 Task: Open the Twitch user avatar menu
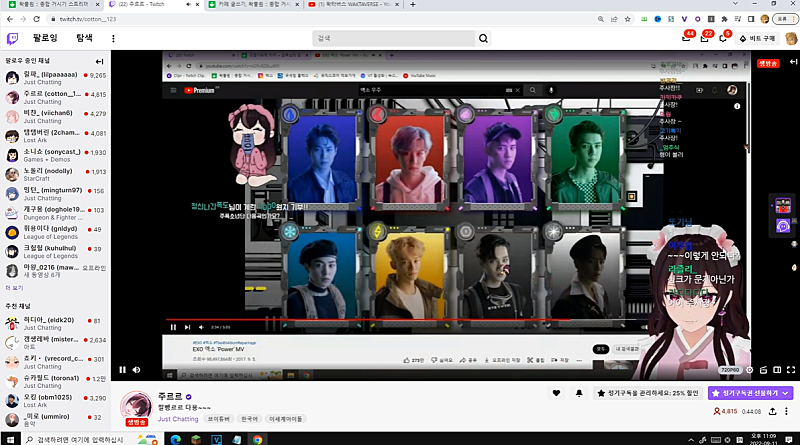click(791, 38)
